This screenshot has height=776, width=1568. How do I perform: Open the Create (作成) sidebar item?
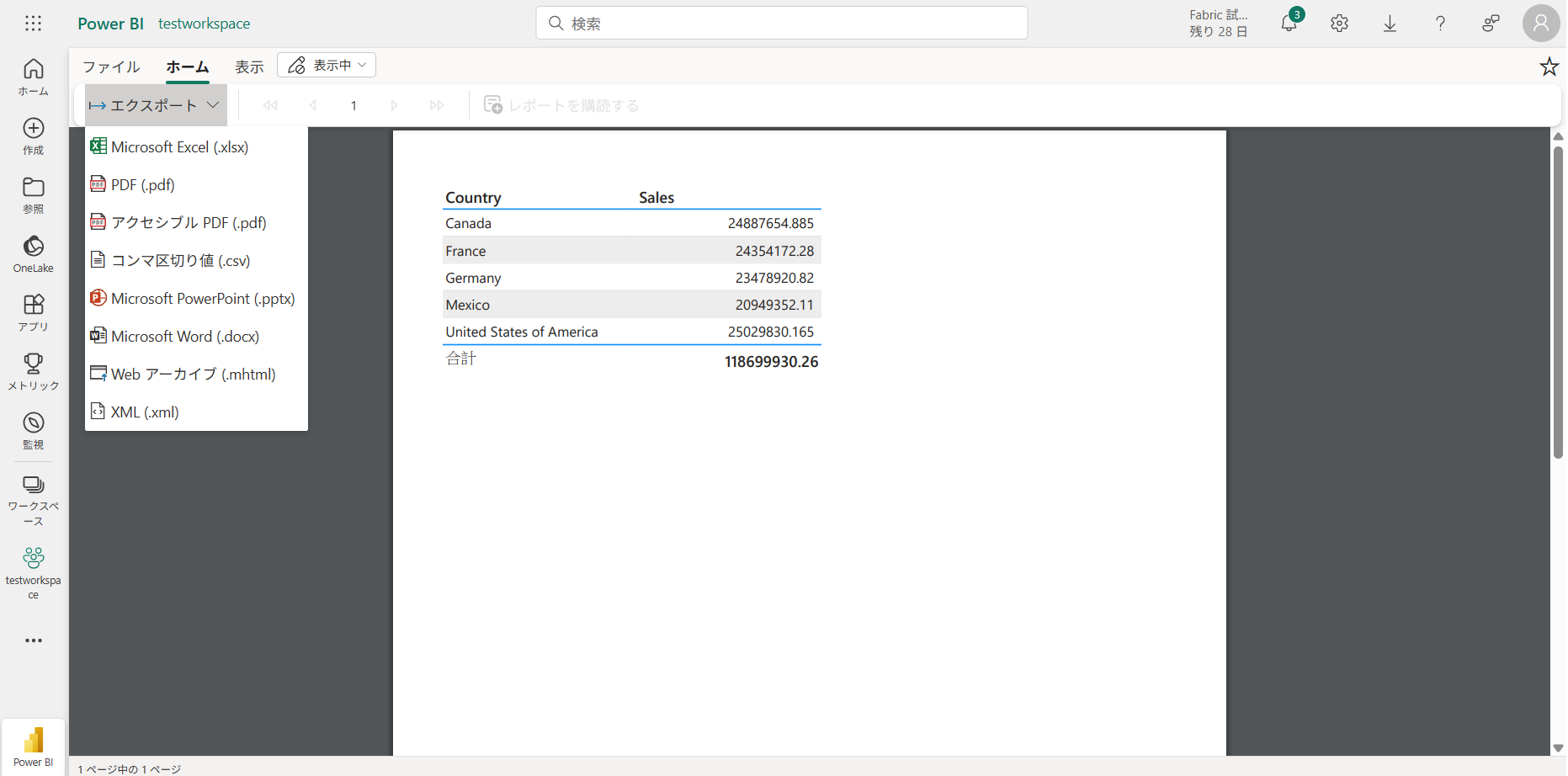[34, 136]
